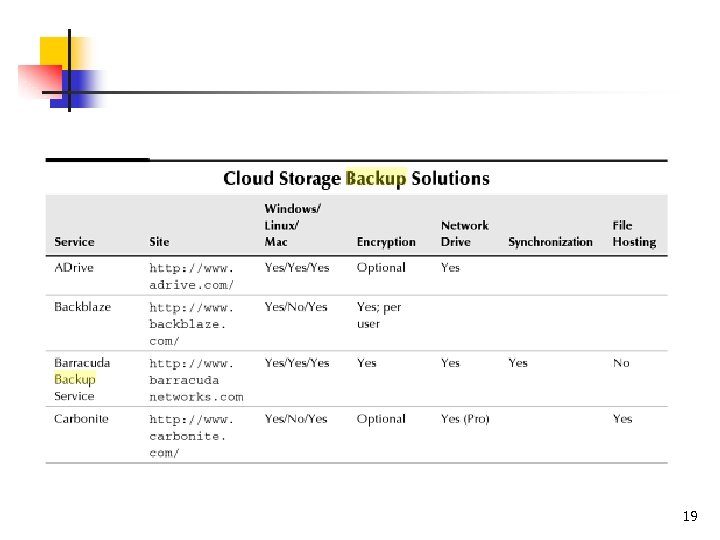Click the File Hosting column header
Image resolution: width=720 pixels, height=540 pixels.
tap(634, 234)
